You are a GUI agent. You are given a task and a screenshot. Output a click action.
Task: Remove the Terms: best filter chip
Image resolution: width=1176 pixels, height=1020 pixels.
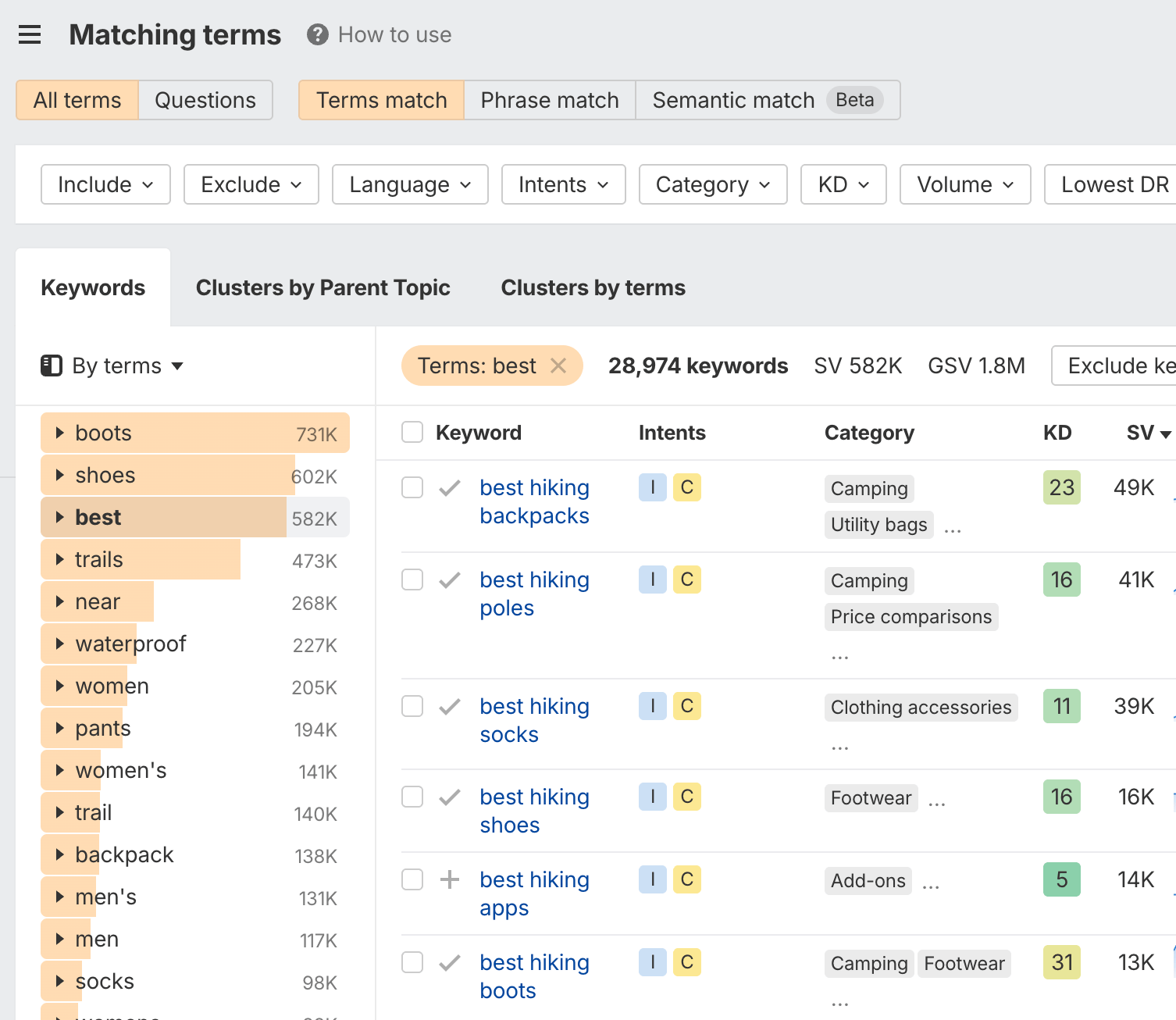(x=558, y=366)
